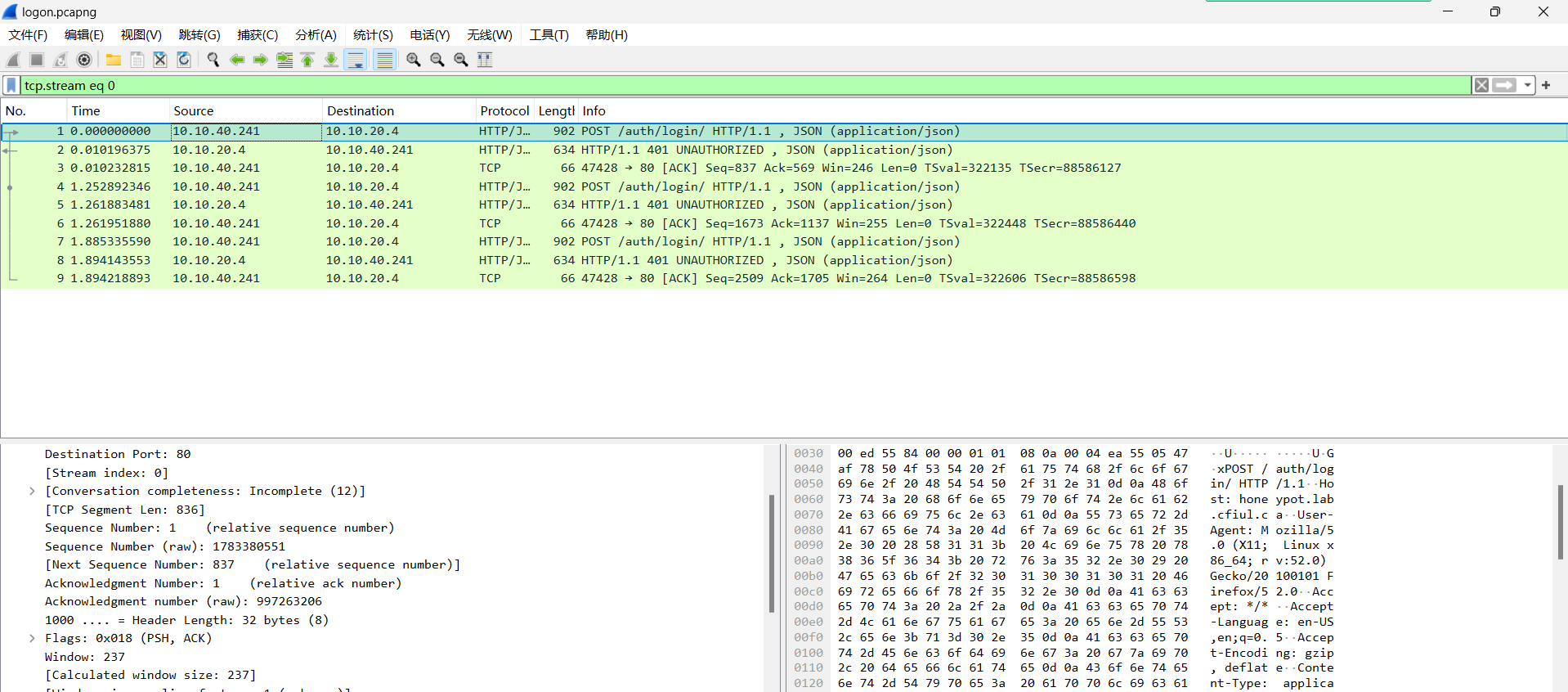Open a capture file via folder icon
The image size is (1568, 692).
[114, 60]
